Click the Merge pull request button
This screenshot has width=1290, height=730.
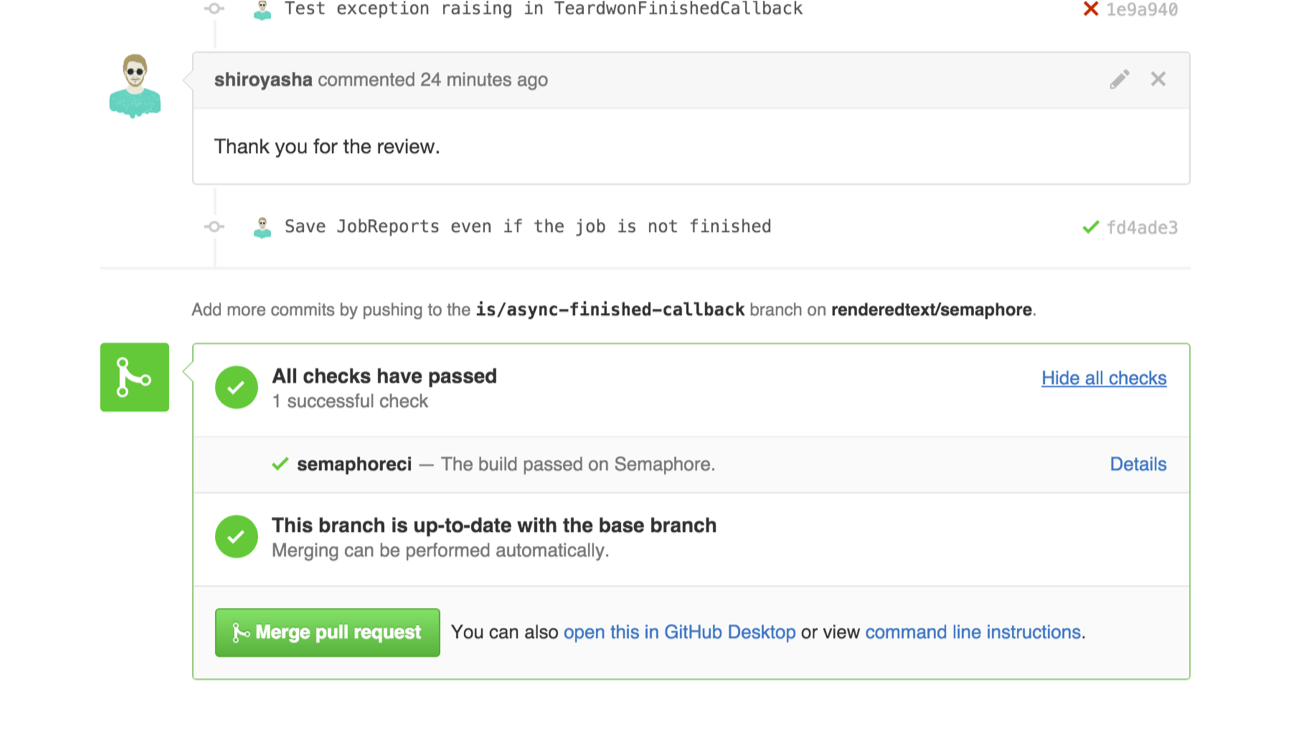pyautogui.click(x=327, y=632)
